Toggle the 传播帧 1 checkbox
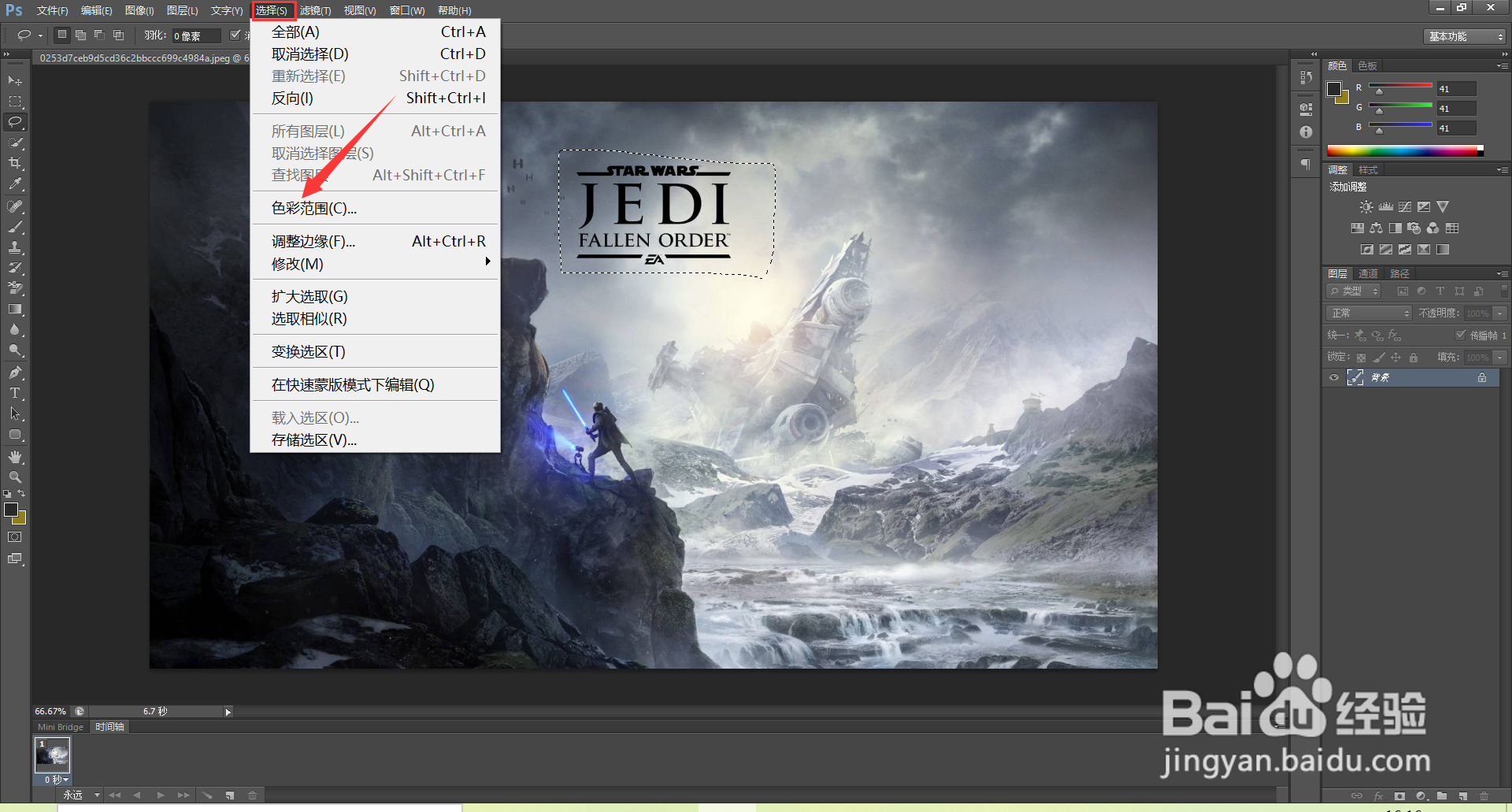The width and height of the screenshot is (1512, 812). [x=1461, y=335]
